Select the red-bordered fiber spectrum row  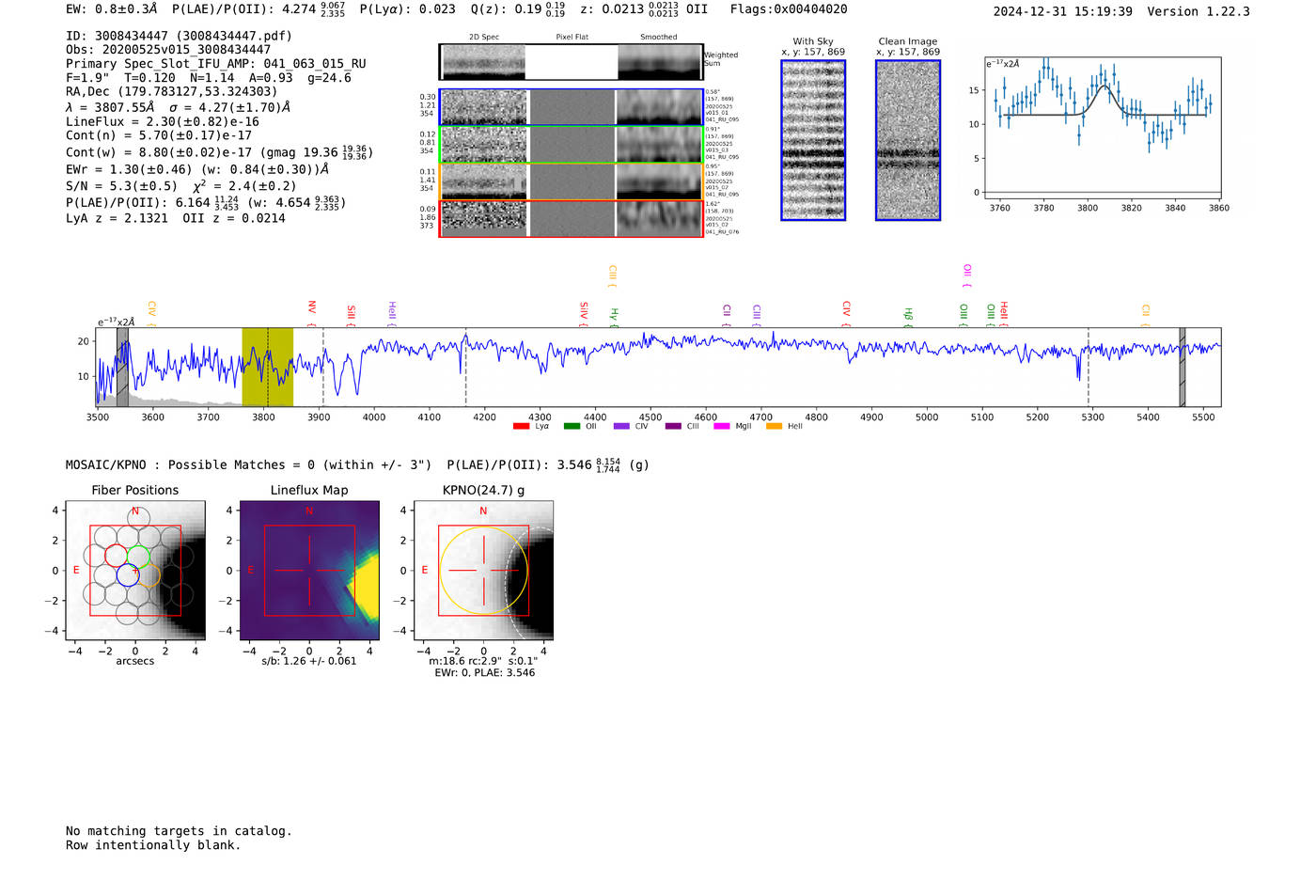tap(572, 219)
